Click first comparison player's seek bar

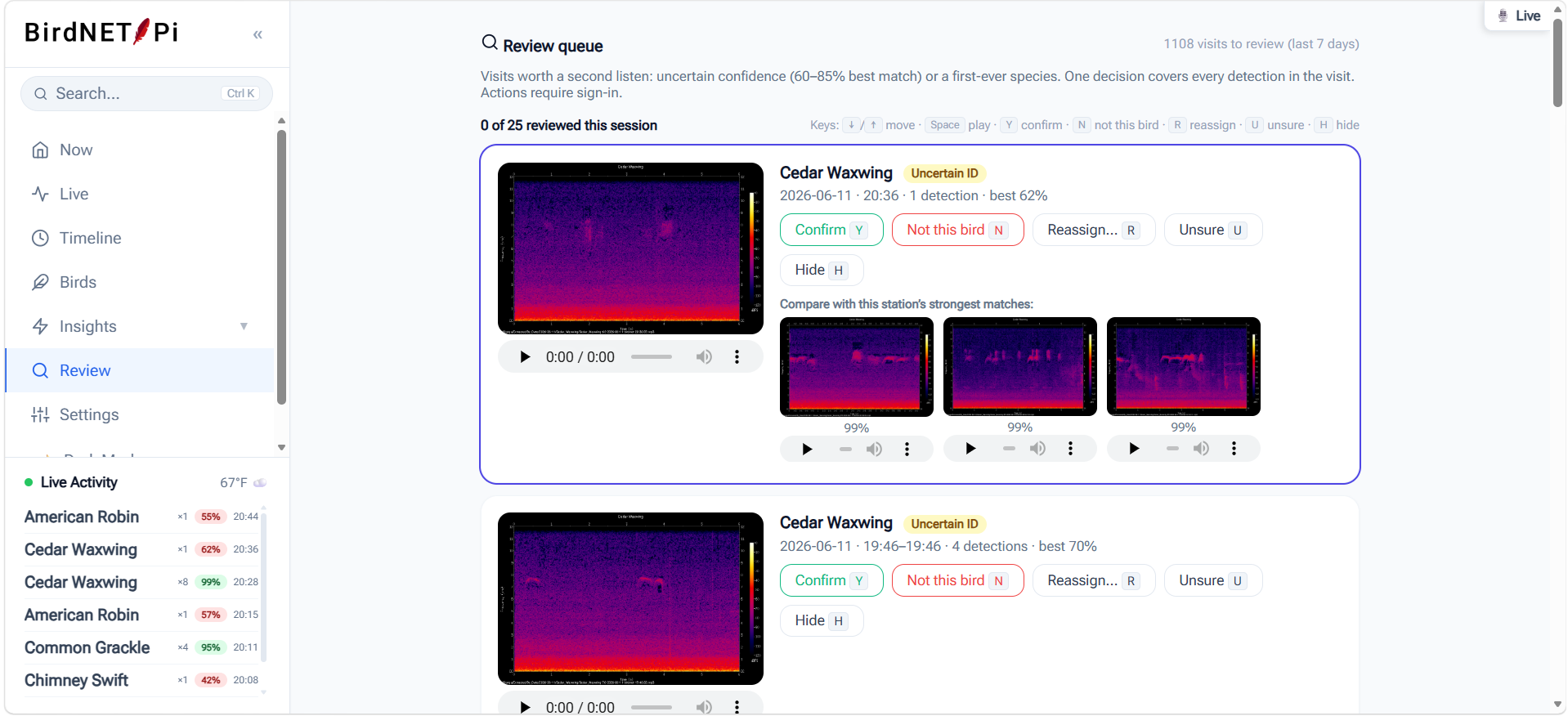[845, 449]
